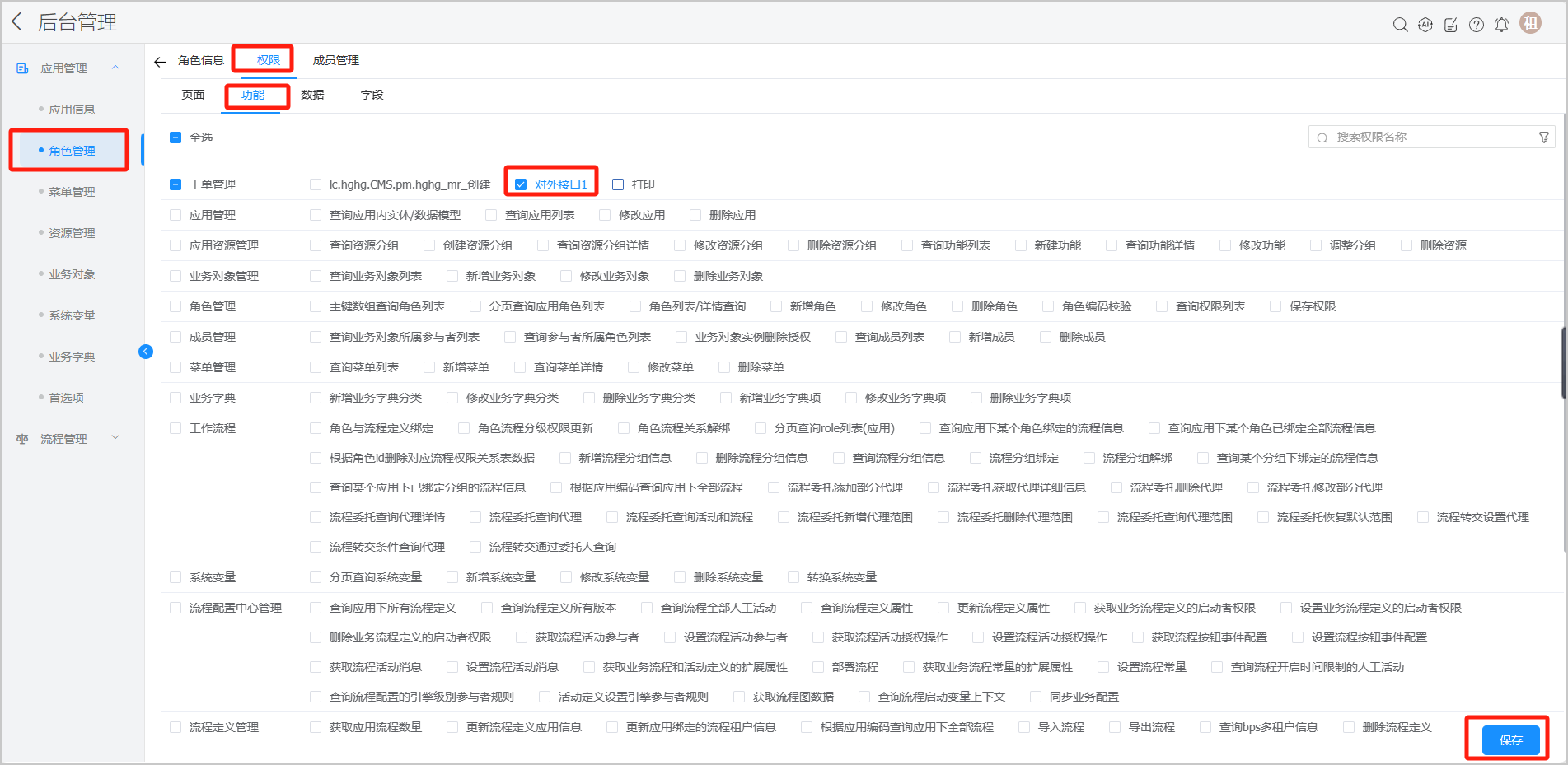Open the AI assistant hexagon icon
1568x765 pixels.
click(1425, 25)
